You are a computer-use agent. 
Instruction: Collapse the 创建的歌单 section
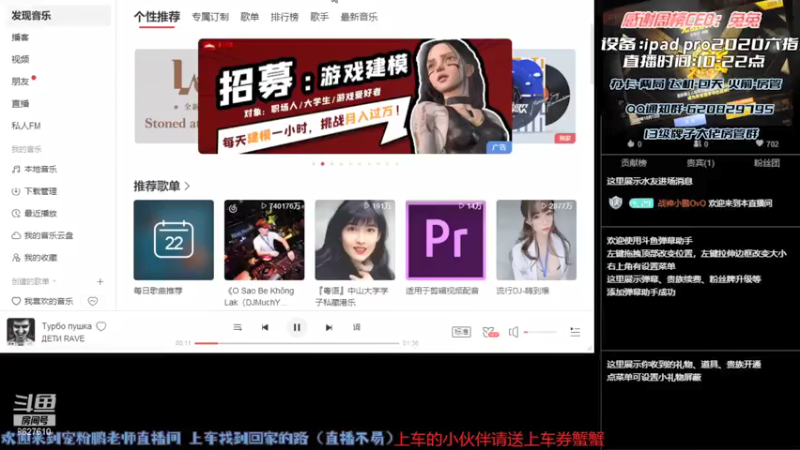coord(34,281)
